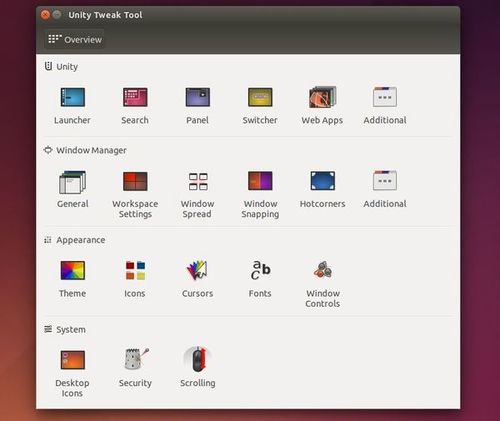This screenshot has height=421, width=500.
Task: Open the Web Apps icon
Action: (x=322, y=97)
